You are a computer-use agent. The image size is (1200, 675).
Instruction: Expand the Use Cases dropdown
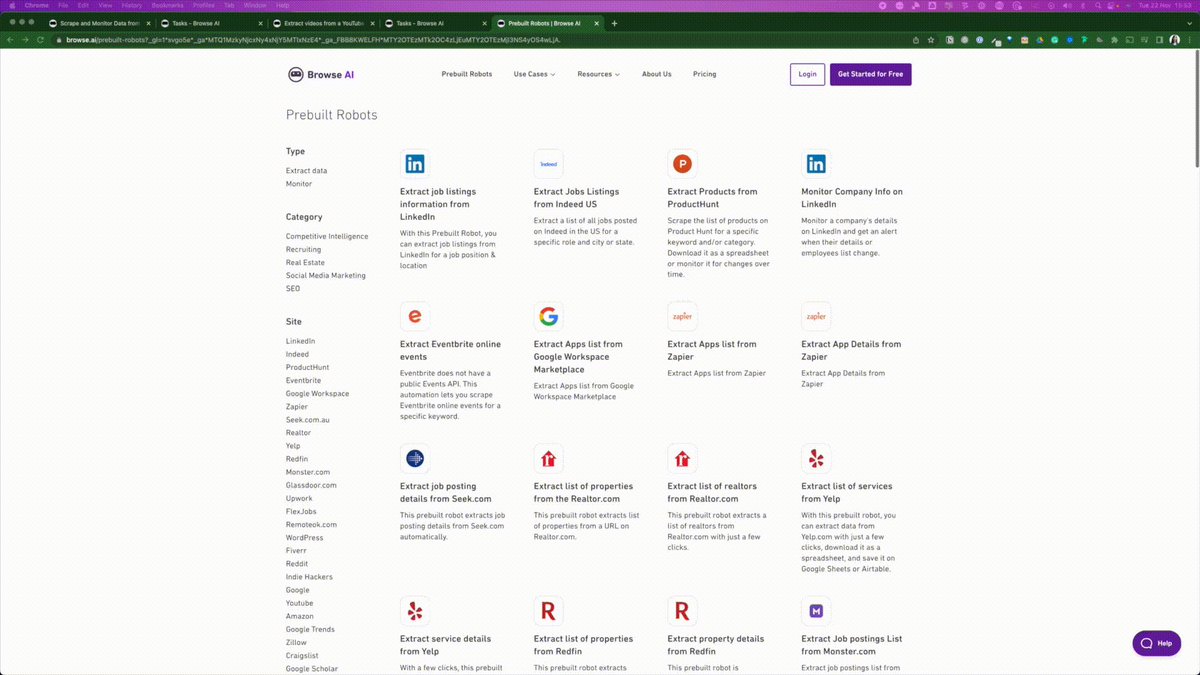534,74
